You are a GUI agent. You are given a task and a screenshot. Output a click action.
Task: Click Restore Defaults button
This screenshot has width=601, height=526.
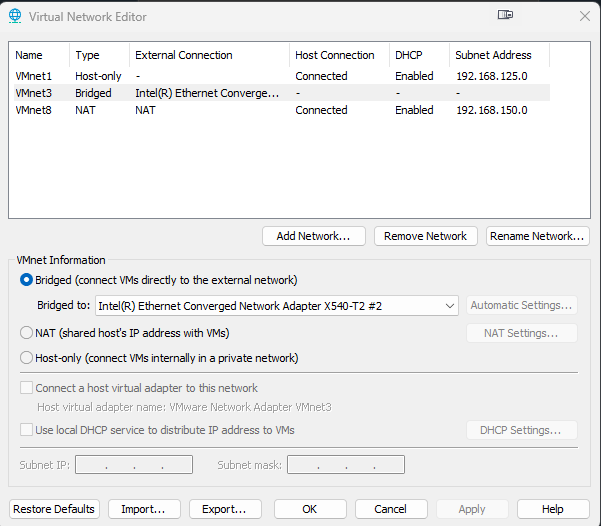54,509
